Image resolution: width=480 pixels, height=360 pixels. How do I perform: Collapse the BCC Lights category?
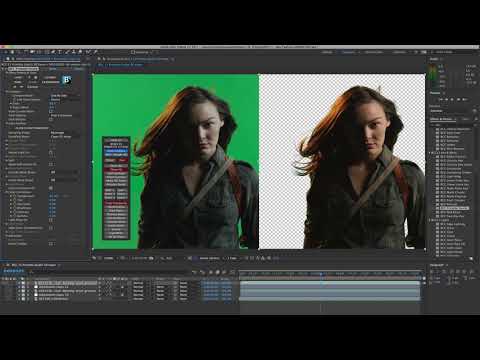(431, 220)
